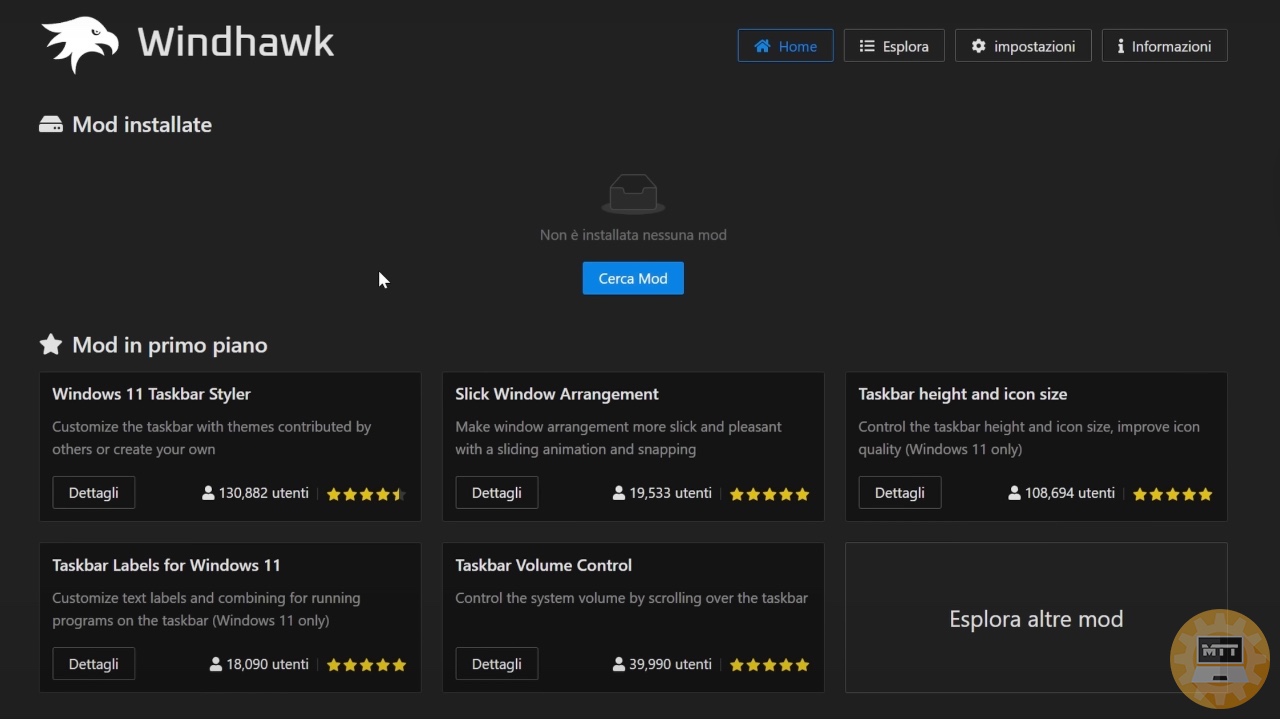Image resolution: width=1280 pixels, height=719 pixels.
Task: Click the 'Make window arrangement more slick' description
Action: pos(618,438)
